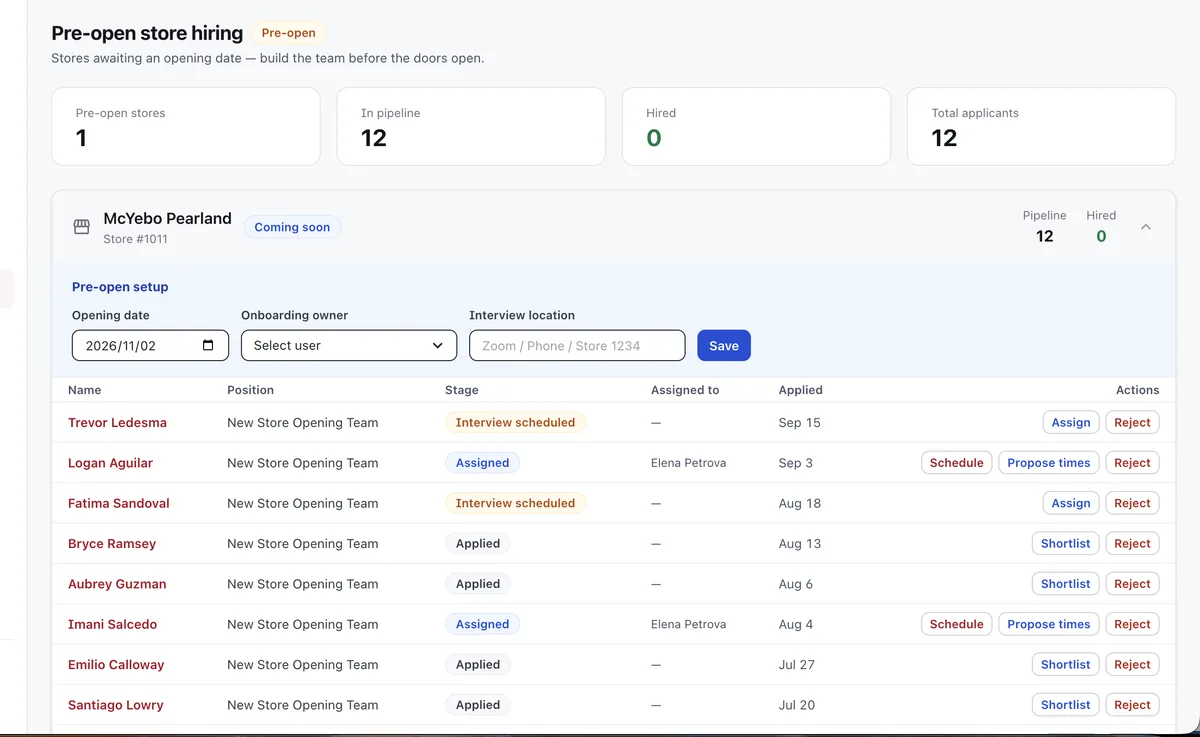
Task: Click the Applied column header
Action: 801,390
